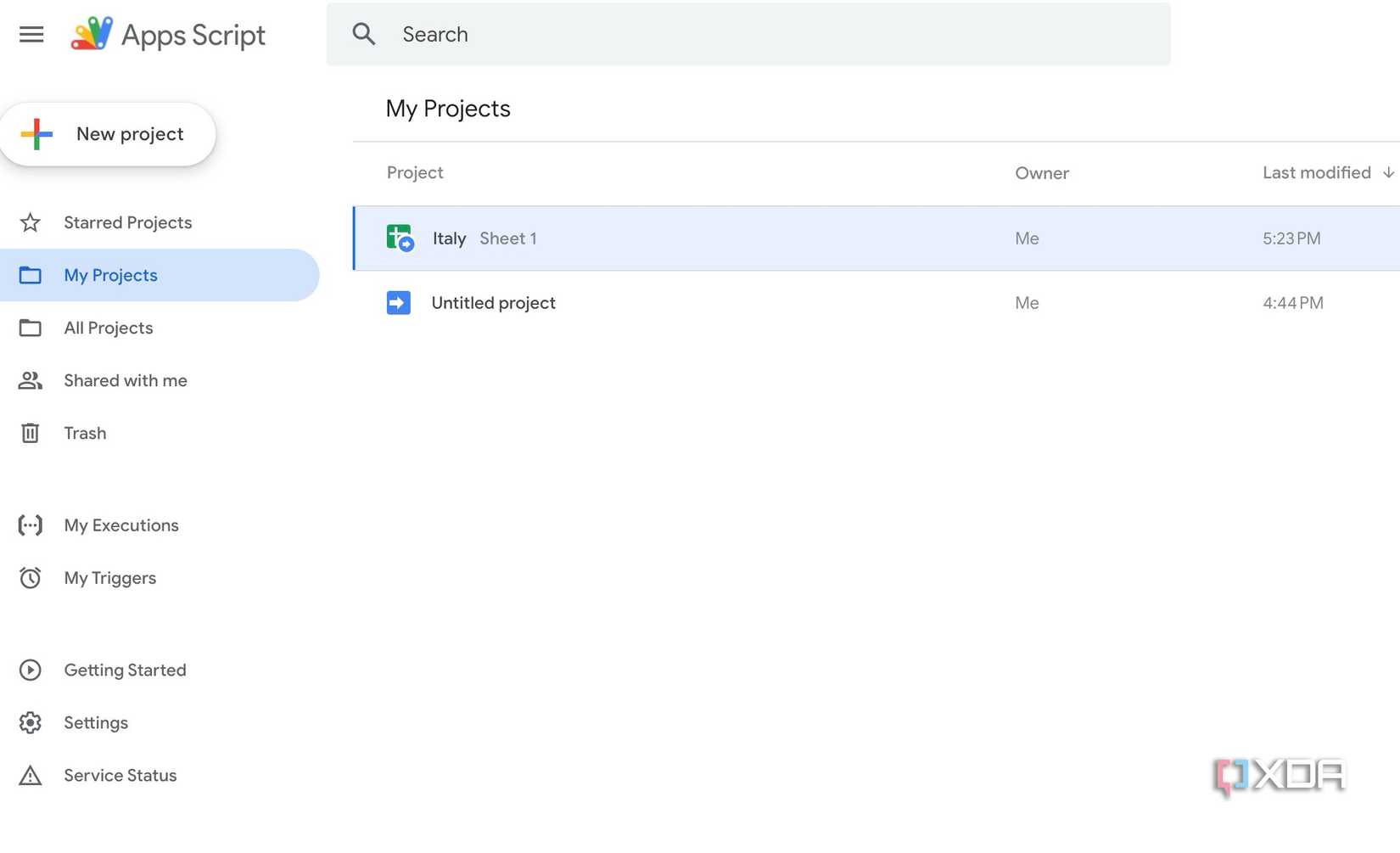Click the Getting Started play icon
The image size is (1400, 853).
(31, 670)
